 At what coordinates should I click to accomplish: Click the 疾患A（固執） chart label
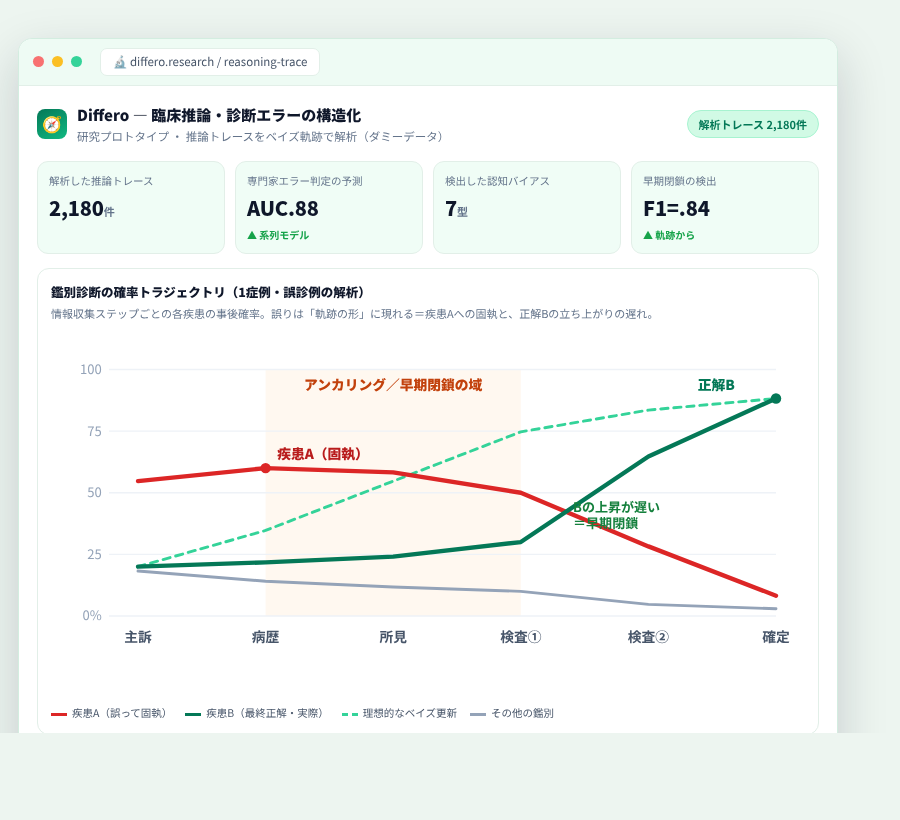click(x=319, y=454)
